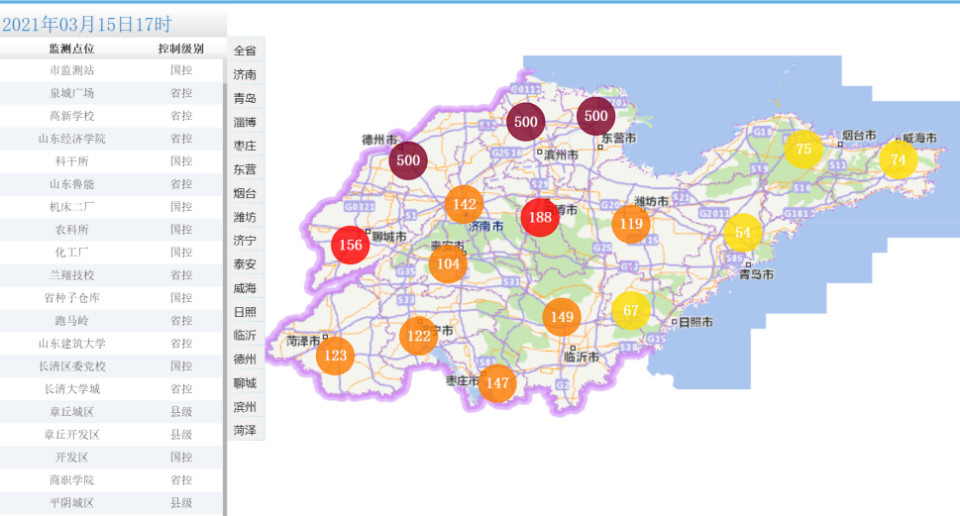Select the 机床二厂 station row
The height and width of the screenshot is (516, 960).
pos(111,207)
